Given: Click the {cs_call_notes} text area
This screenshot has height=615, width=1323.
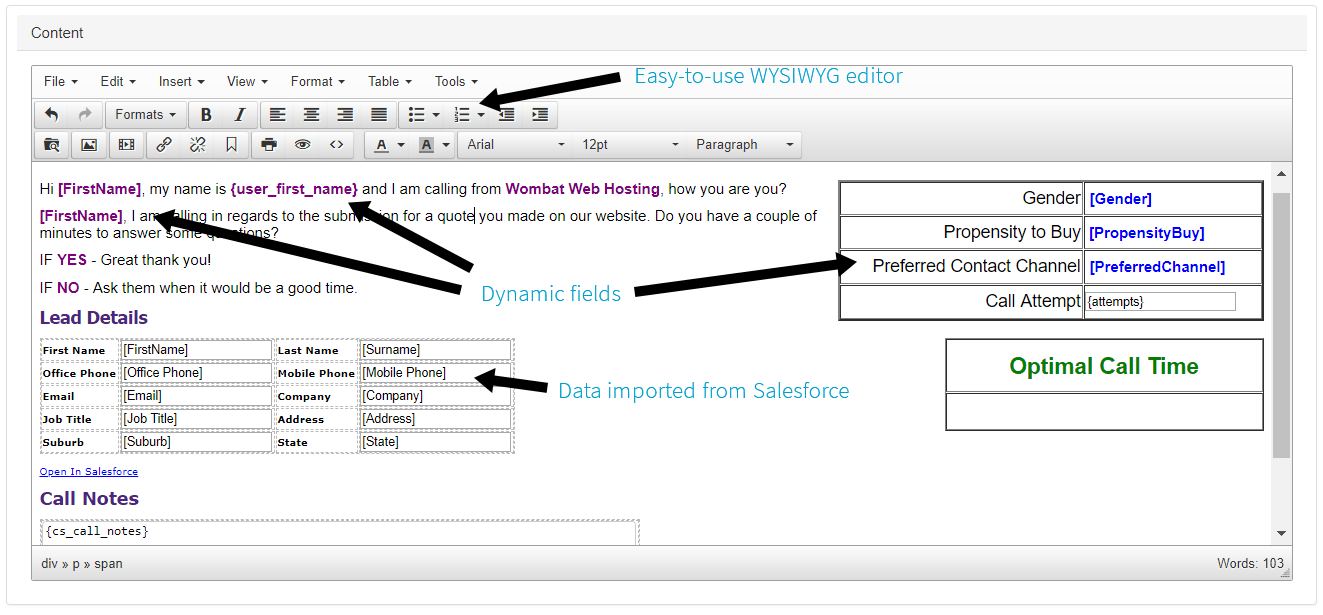Looking at the screenshot, I should 340,533.
